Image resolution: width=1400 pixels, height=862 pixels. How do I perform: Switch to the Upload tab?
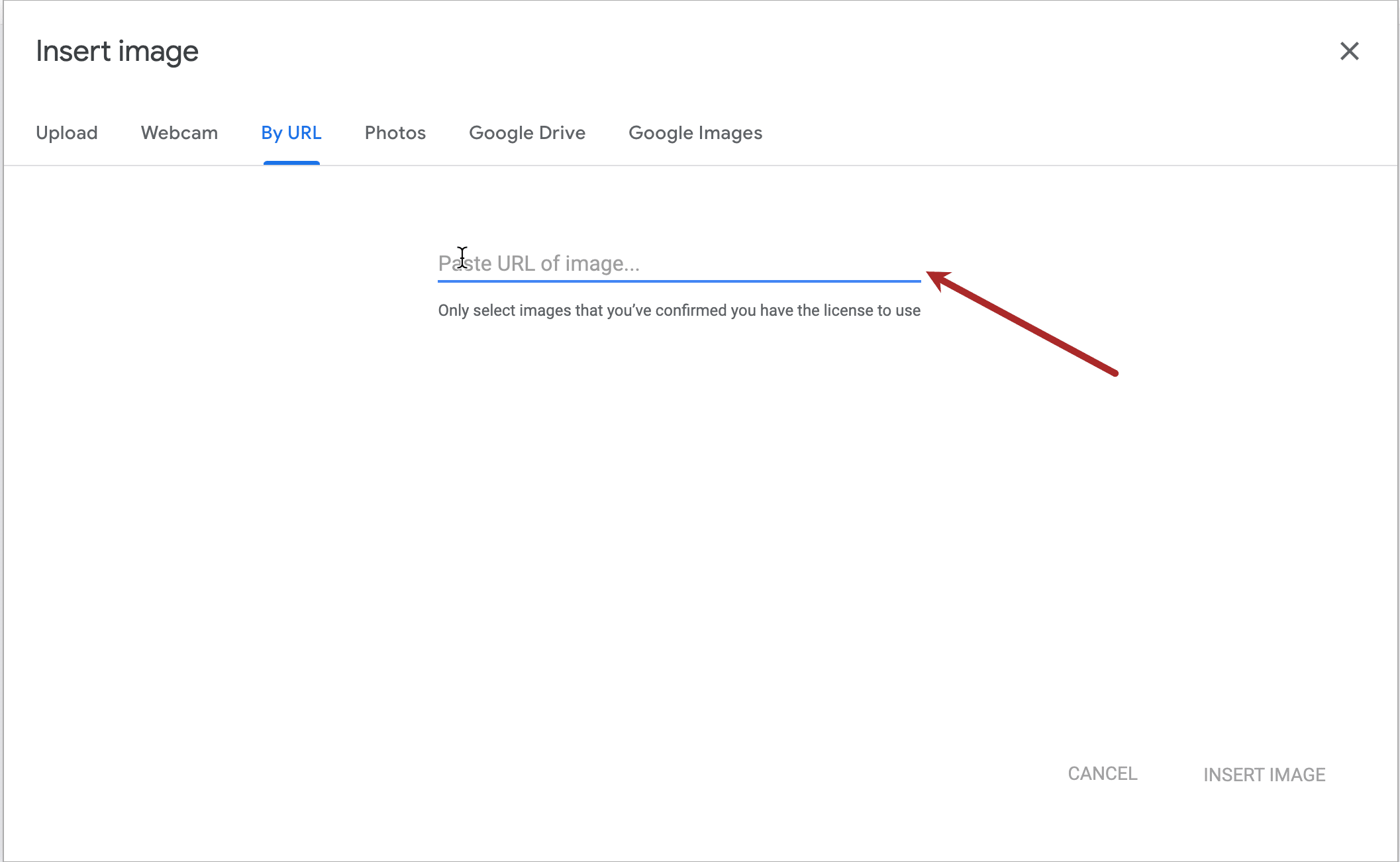tap(67, 133)
